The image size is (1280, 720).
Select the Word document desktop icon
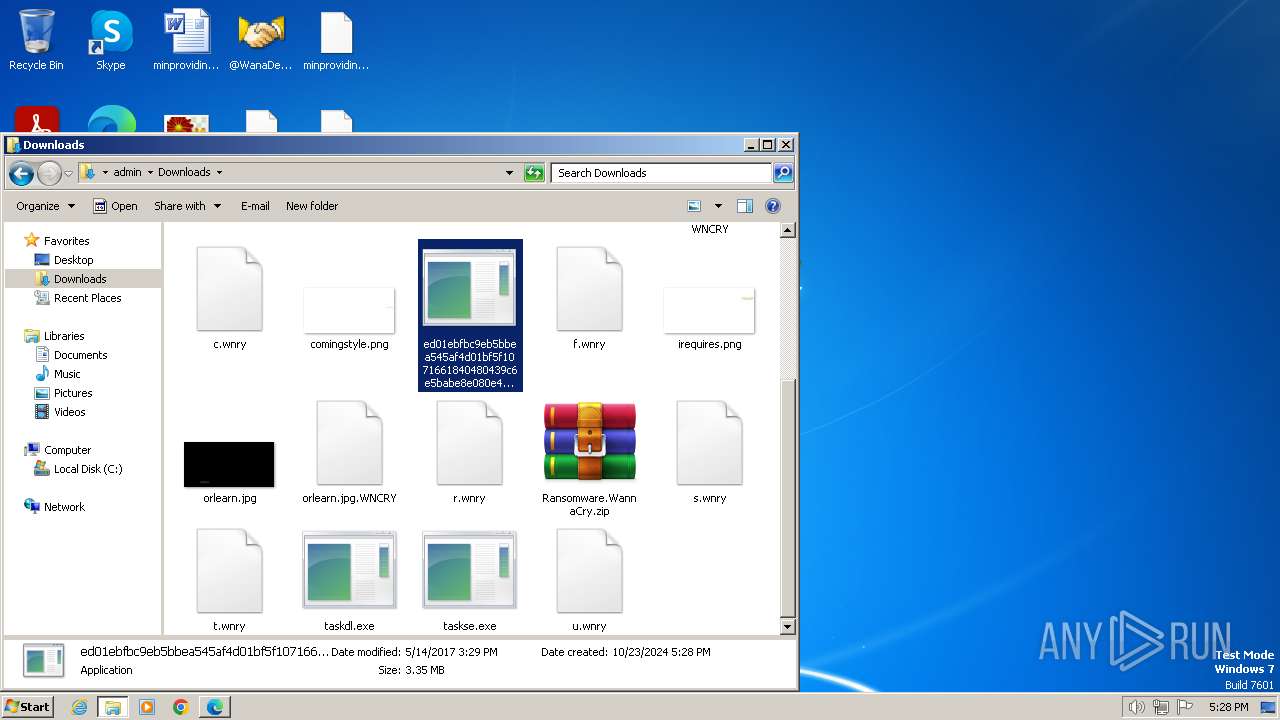point(186,40)
